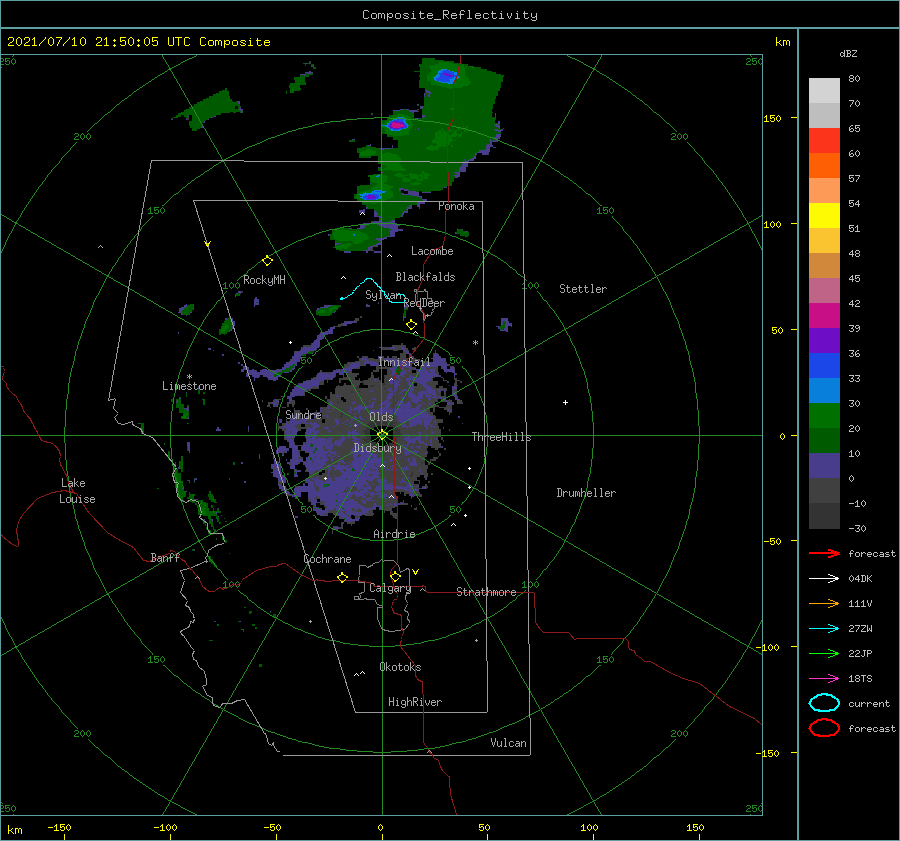Viewport: 900px width, 841px height.
Task: Pick the magenta 39-42 dBZ color swatch
Action: (824, 315)
